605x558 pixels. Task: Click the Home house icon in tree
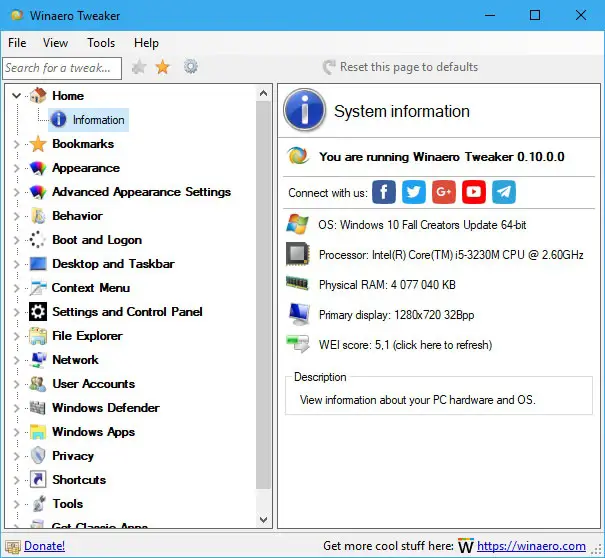coord(38,95)
